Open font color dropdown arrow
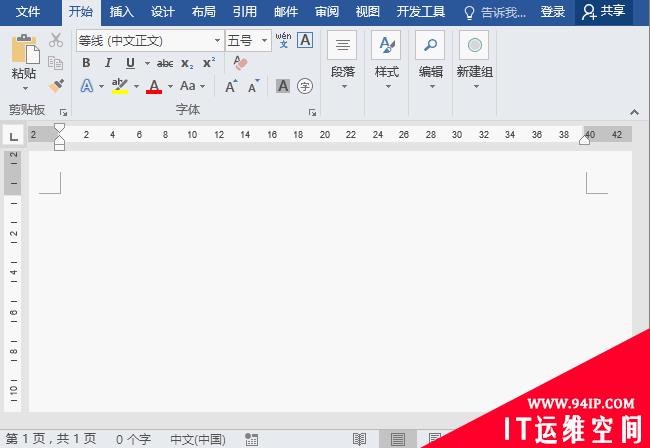Screen dimensions: 650x448 pos(170,87)
